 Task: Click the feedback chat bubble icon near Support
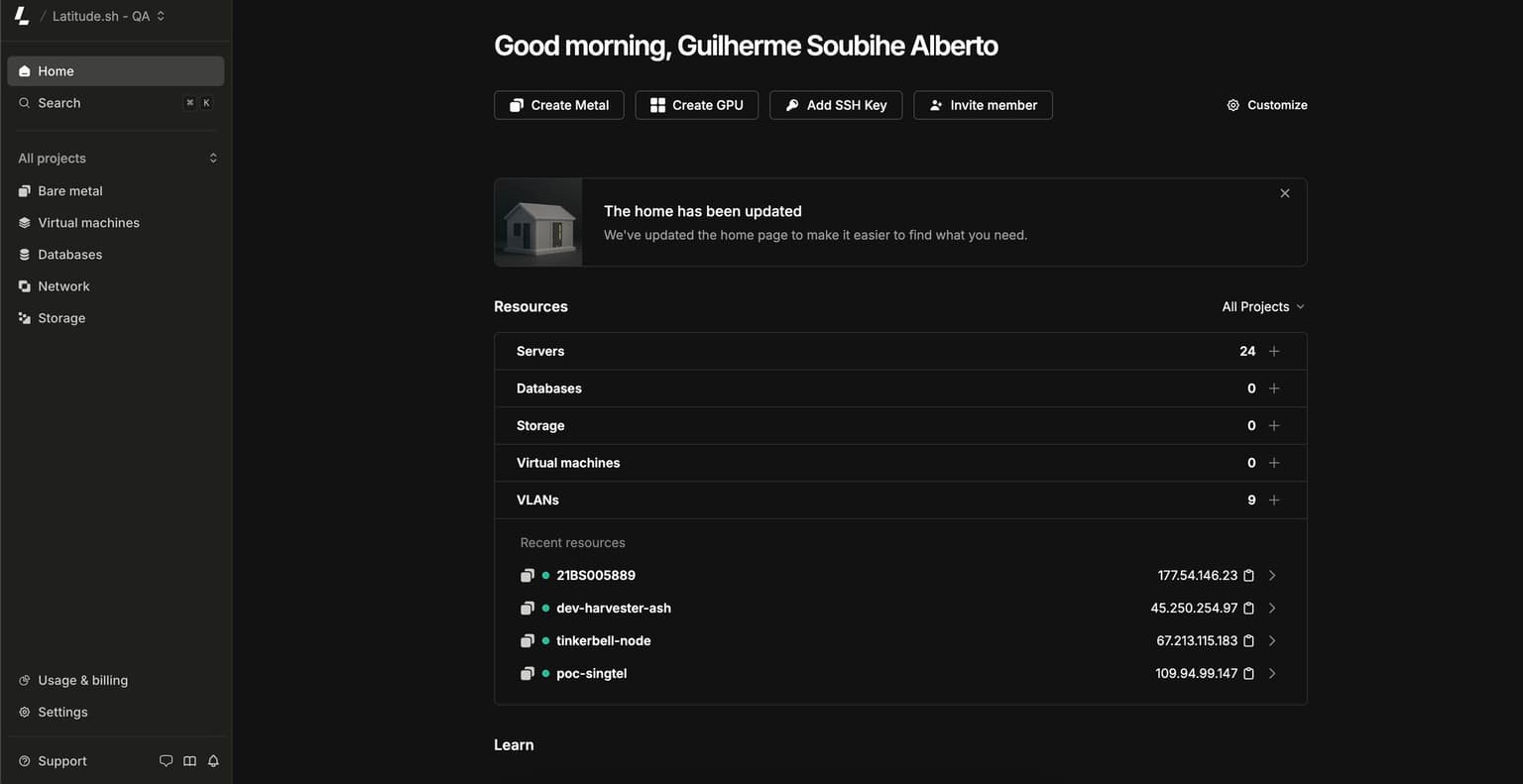tap(166, 760)
